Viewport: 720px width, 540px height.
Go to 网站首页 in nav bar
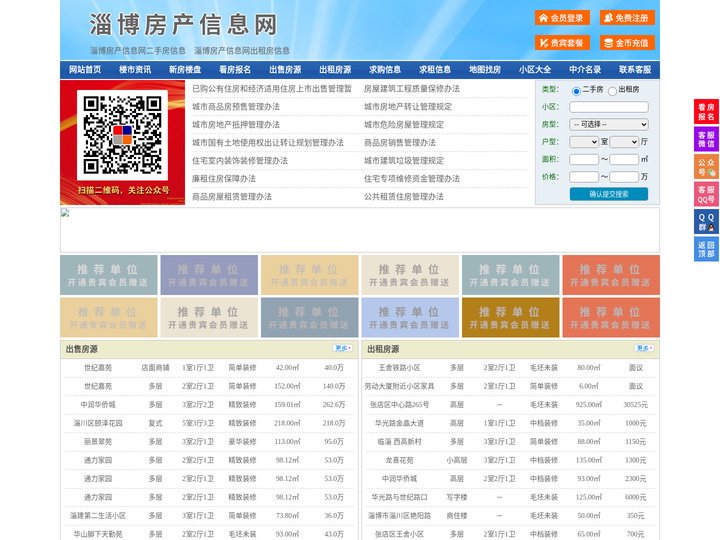coord(85,70)
